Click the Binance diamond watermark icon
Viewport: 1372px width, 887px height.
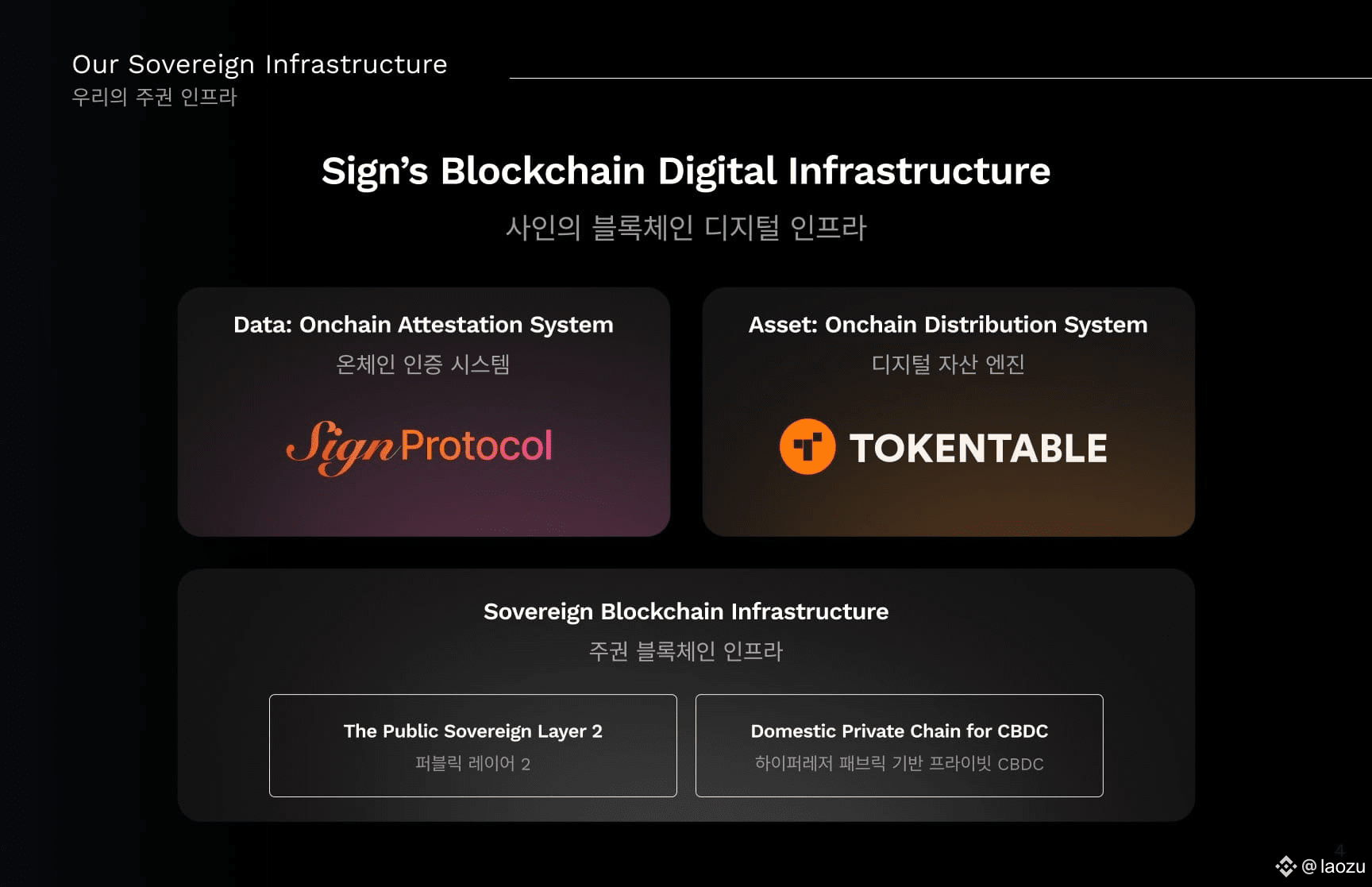[1285, 866]
